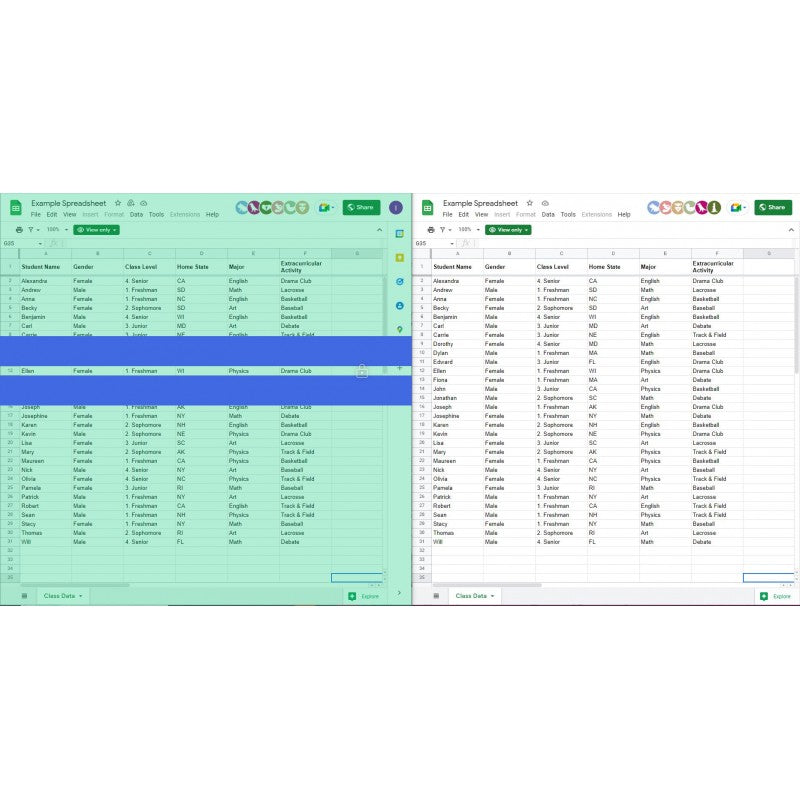Expand the 100% zoom dropdown in right window
The image size is (800, 800).
coord(466,230)
